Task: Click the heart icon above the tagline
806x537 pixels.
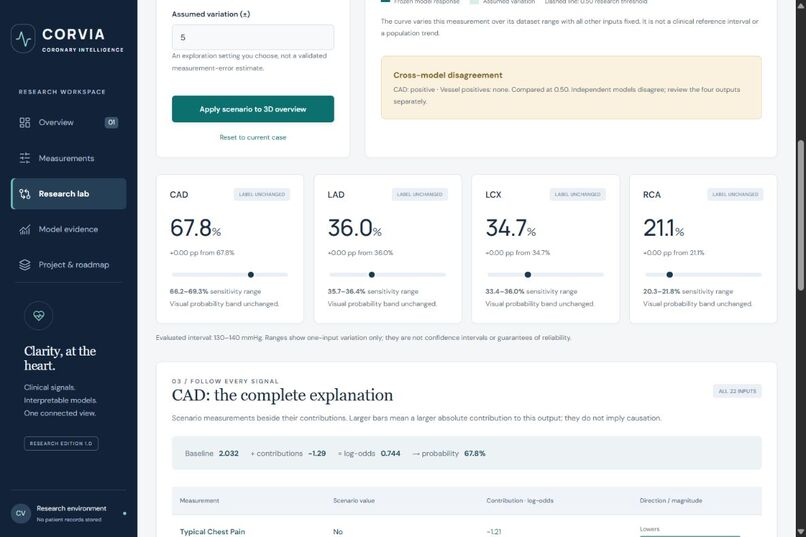Action: (39, 316)
